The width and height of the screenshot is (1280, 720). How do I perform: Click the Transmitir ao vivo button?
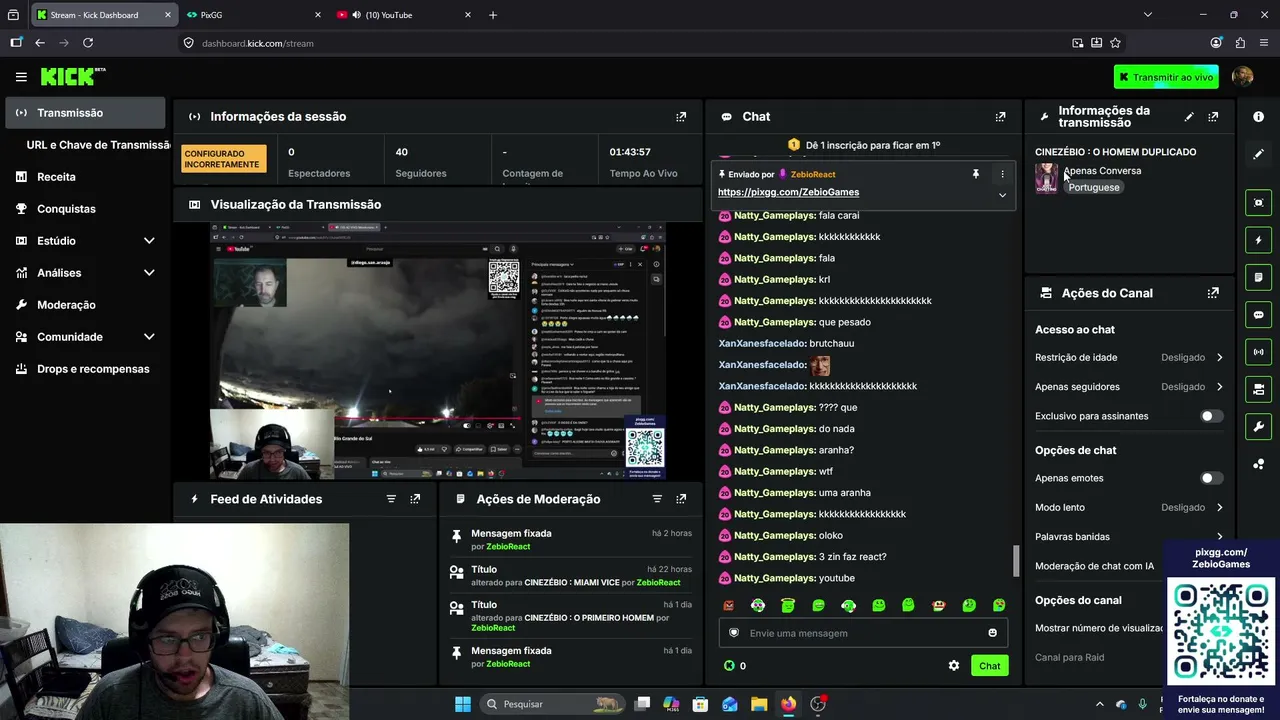1166,77
